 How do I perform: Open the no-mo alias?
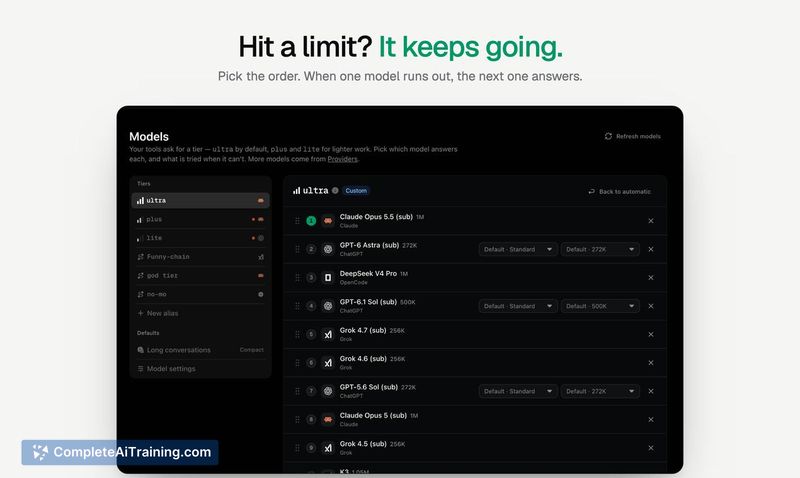coord(201,294)
